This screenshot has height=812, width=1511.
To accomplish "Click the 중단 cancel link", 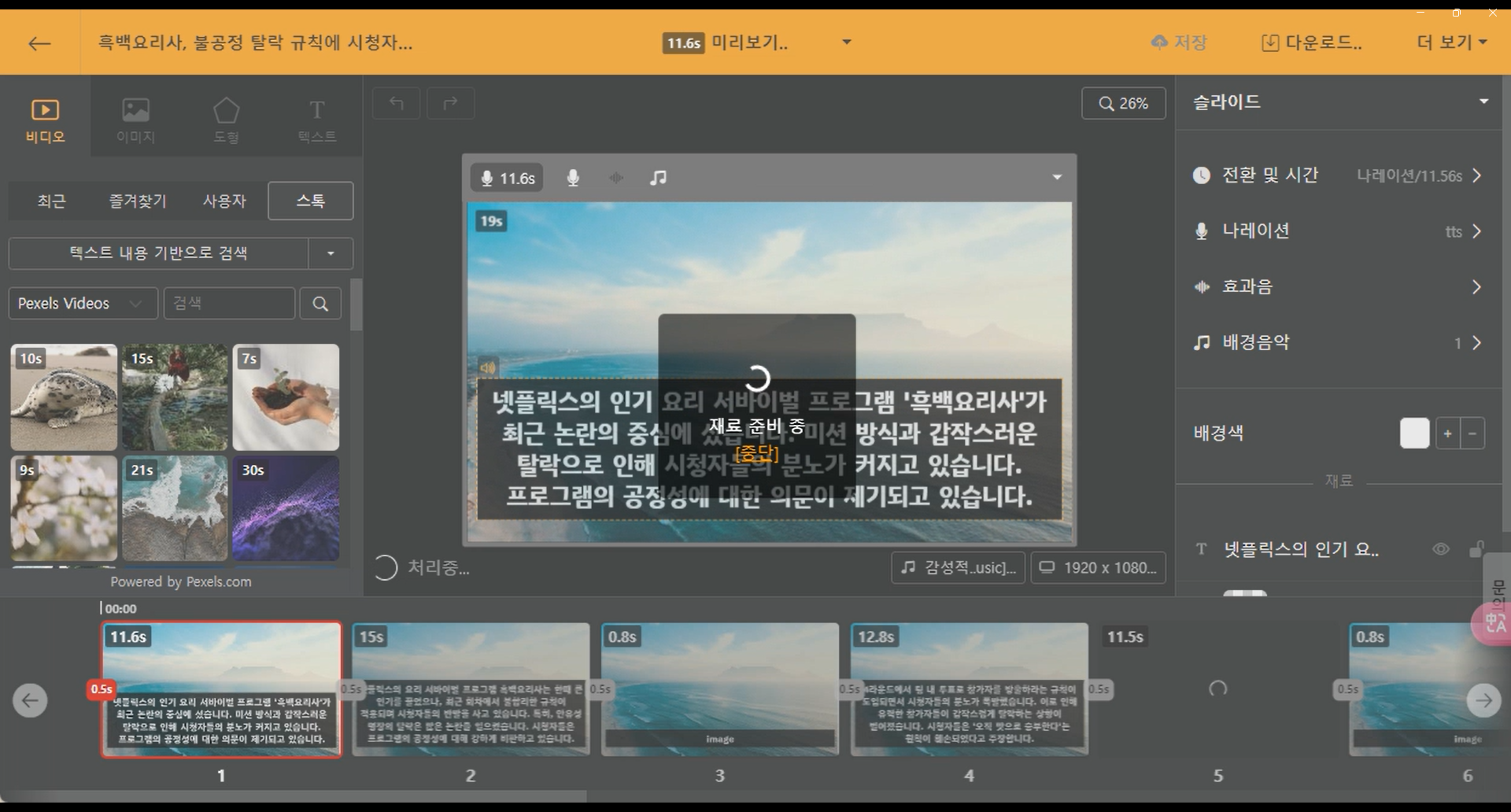I will pos(756,453).
